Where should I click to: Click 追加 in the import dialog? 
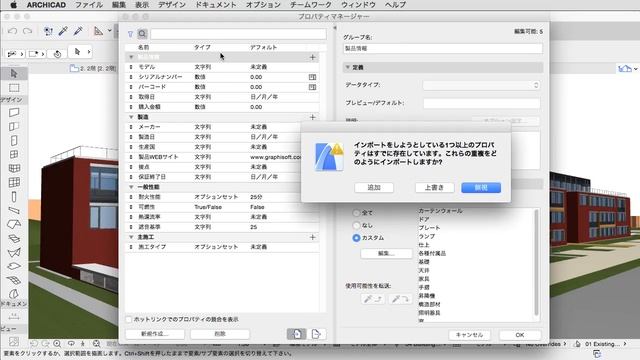374,188
